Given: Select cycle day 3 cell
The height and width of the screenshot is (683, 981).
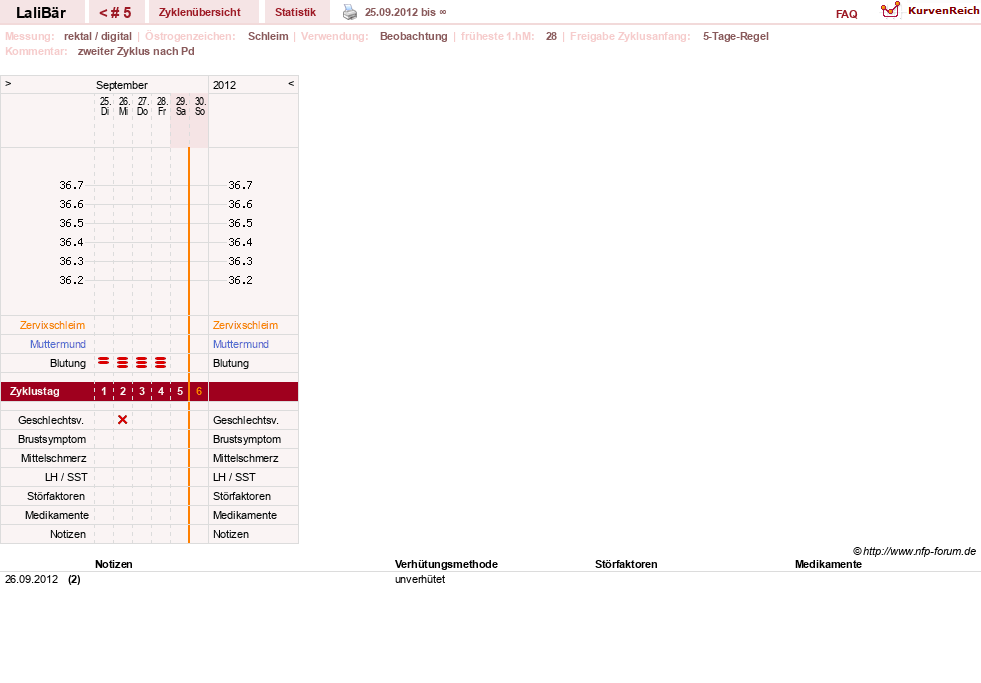Looking at the screenshot, I should (142, 392).
